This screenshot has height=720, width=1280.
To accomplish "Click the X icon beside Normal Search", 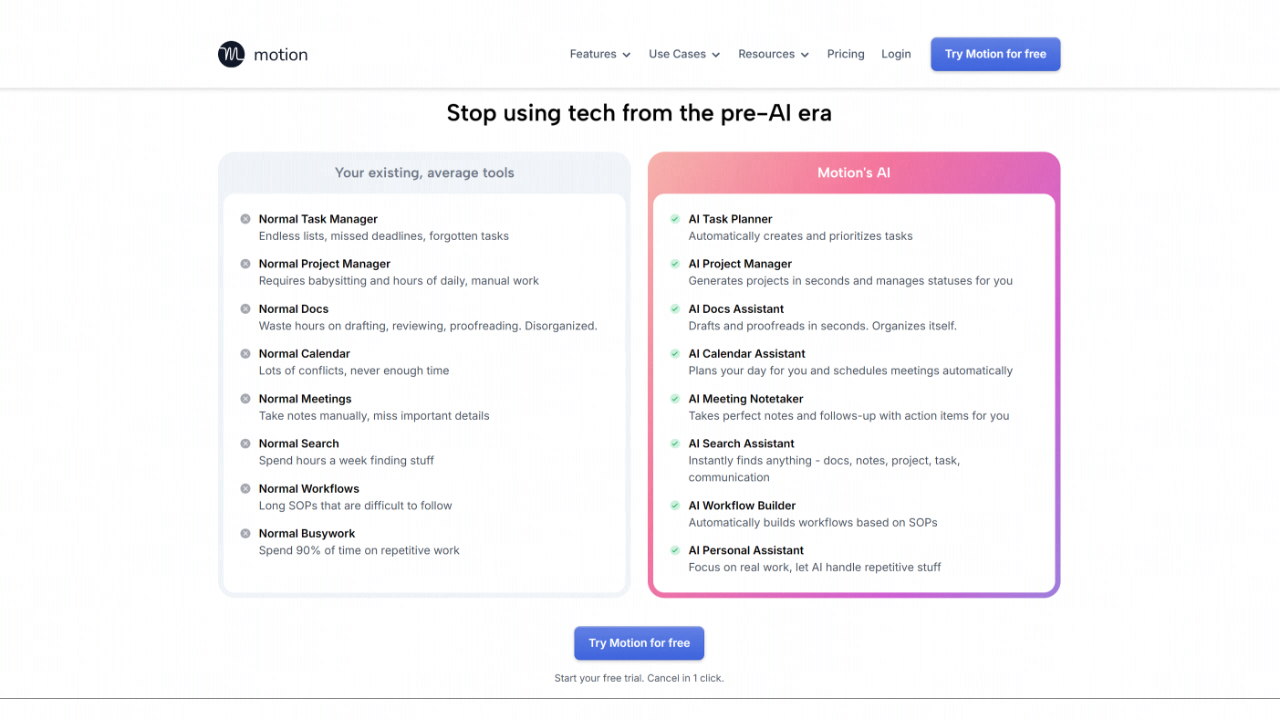I will 245,444.
